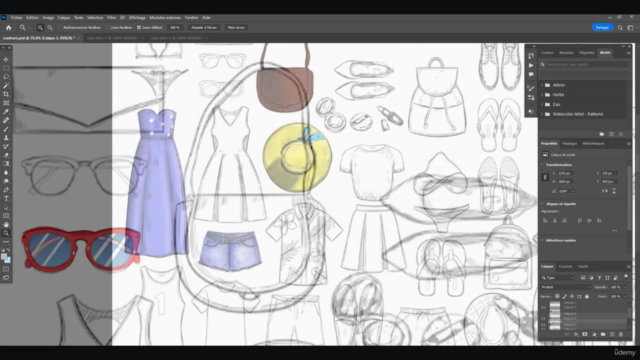Open the Affichage menu
Screen dimensions: 640x360
137,18
